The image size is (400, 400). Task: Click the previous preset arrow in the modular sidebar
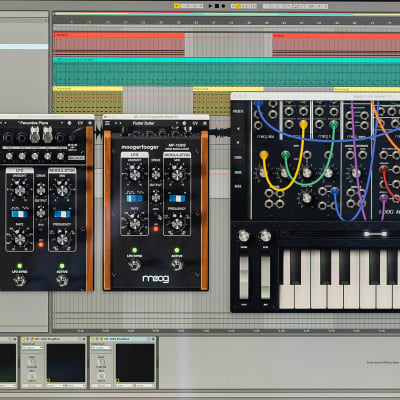click(x=238, y=128)
